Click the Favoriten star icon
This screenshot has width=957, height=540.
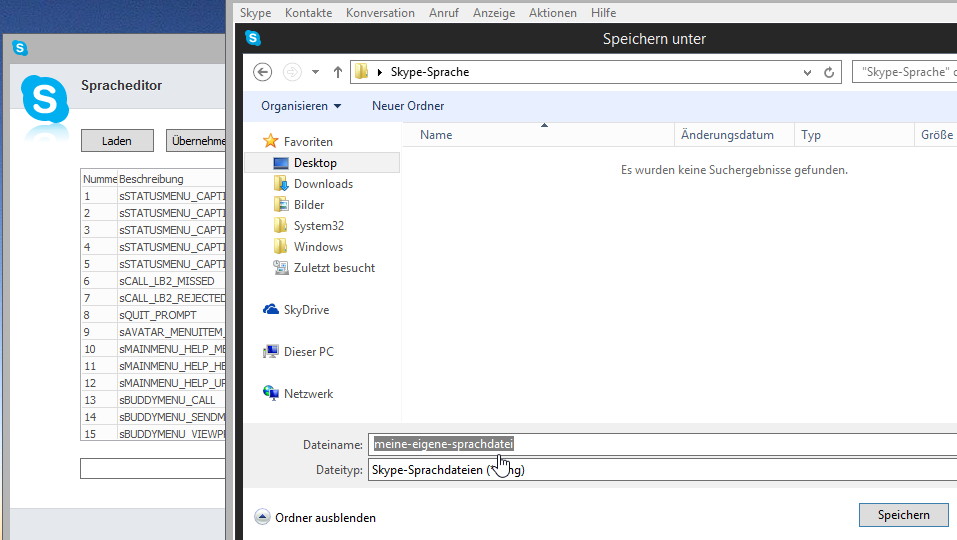tap(270, 141)
